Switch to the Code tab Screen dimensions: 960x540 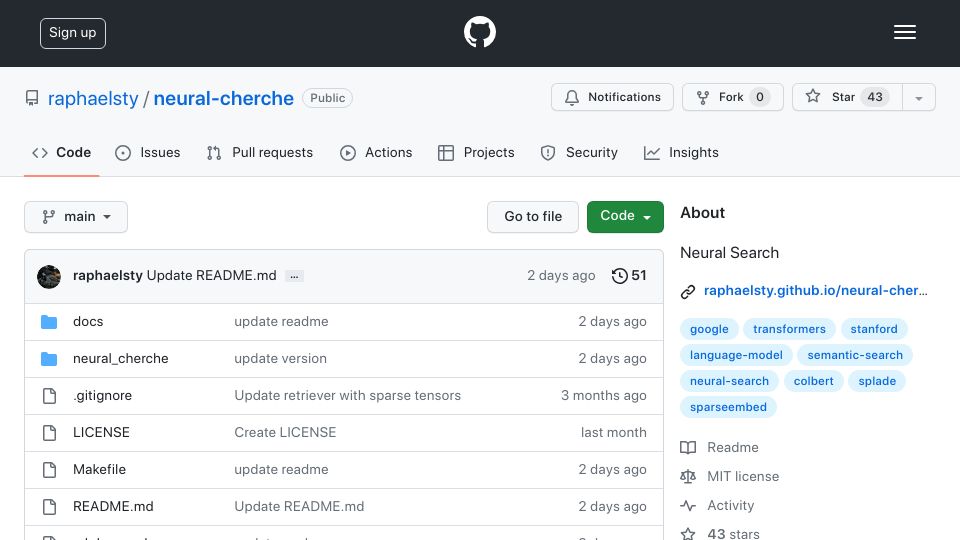click(x=61, y=152)
